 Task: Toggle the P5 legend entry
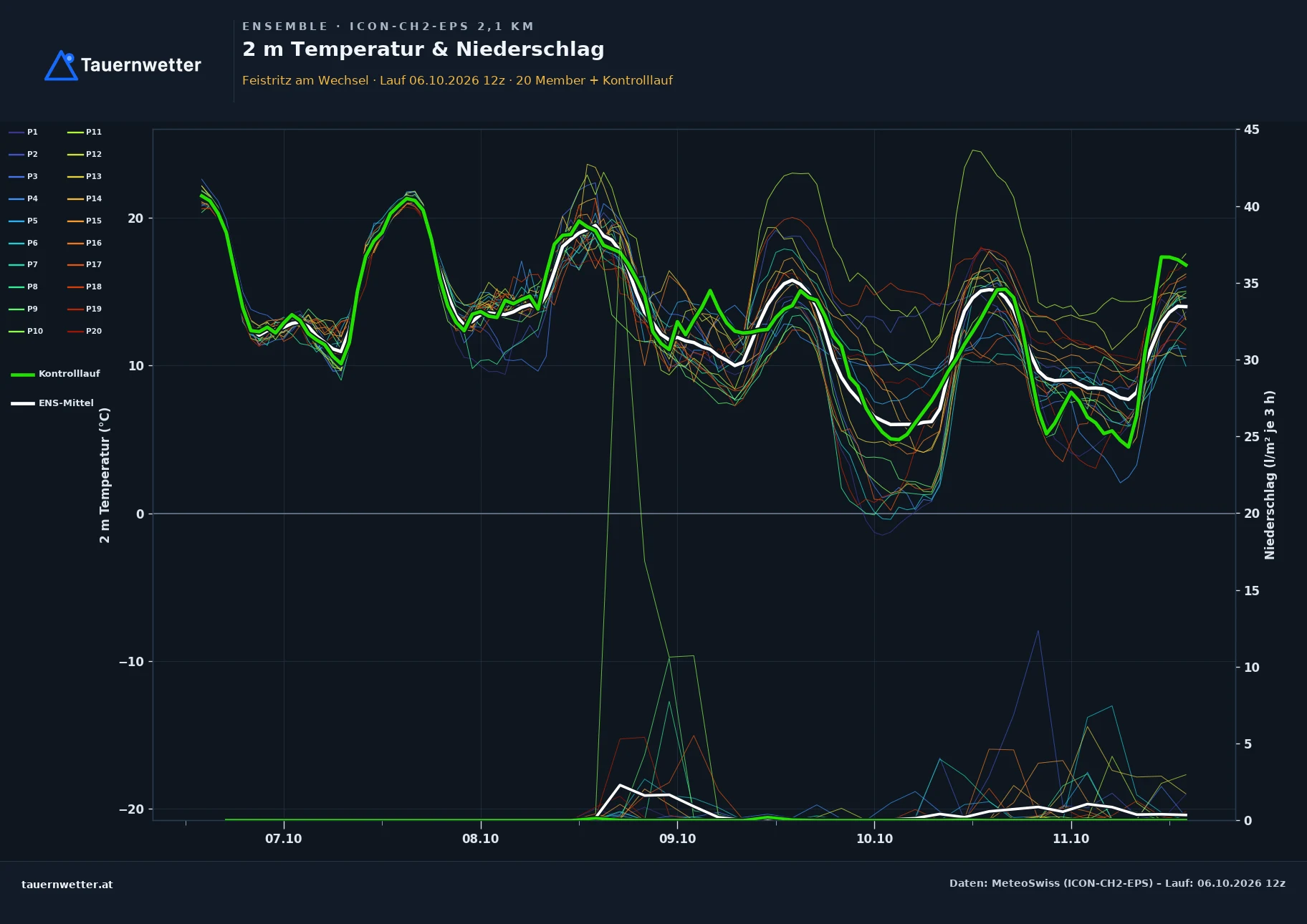click(x=23, y=221)
